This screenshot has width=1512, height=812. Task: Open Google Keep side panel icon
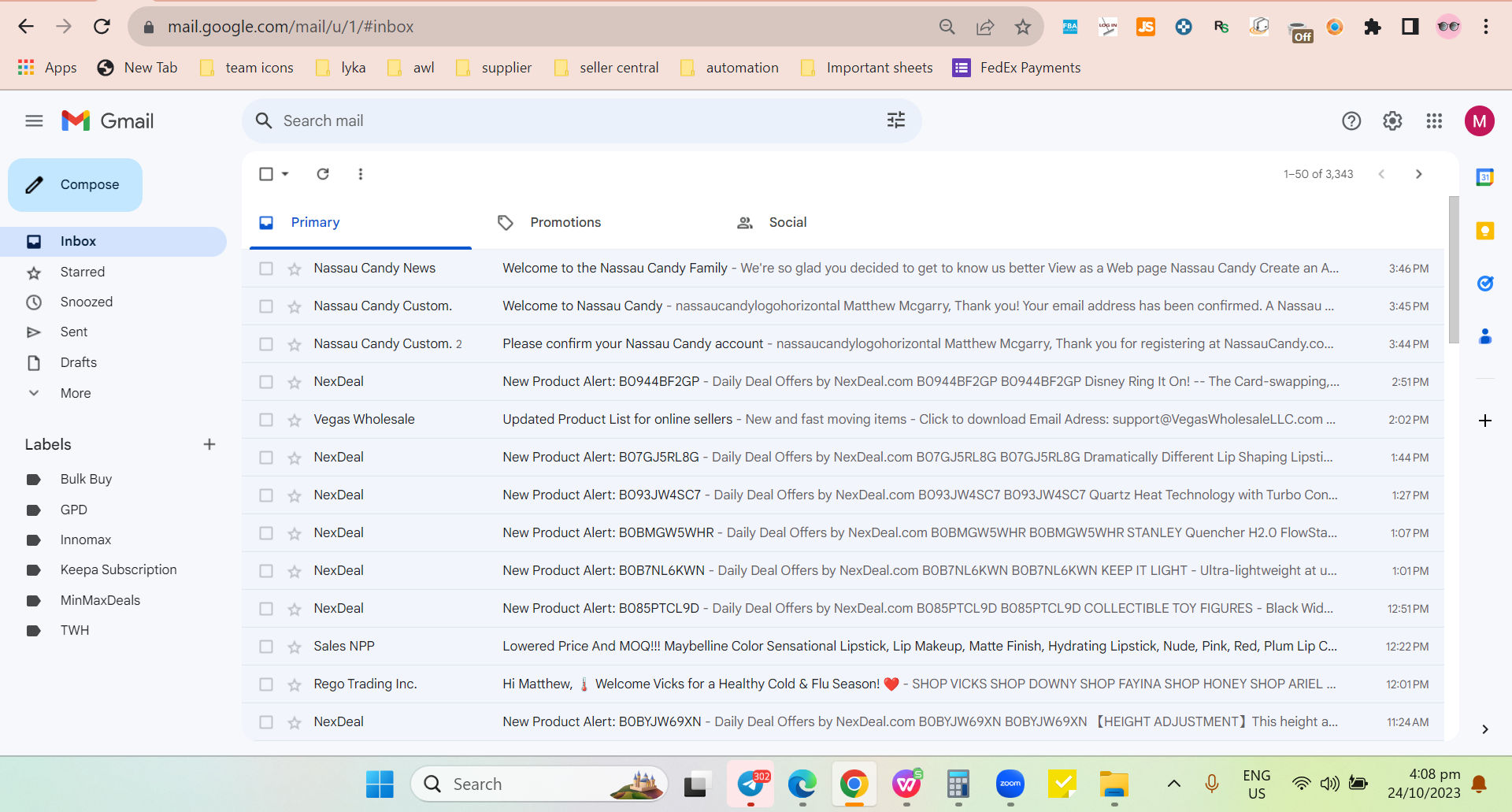[x=1485, y=230]
